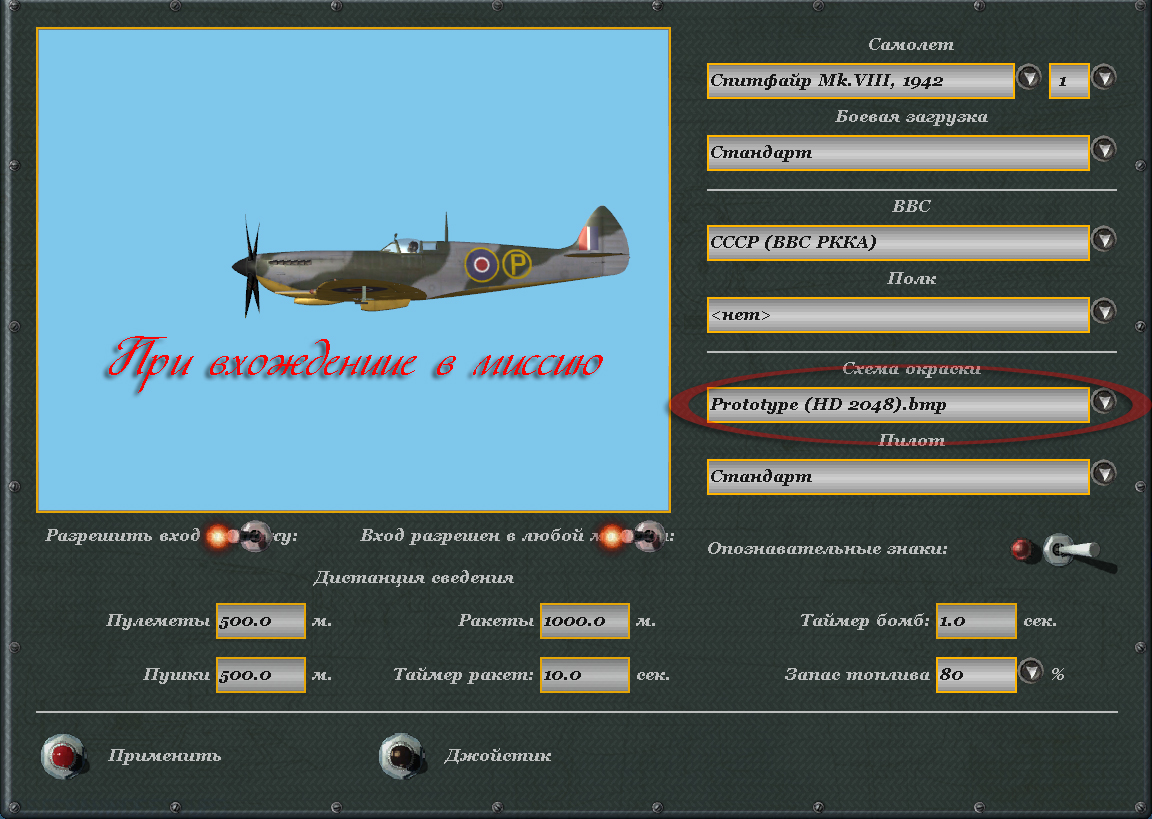Click the arrow beside Запас топлива
This screenshot has height=819, width=1152.
(1031, 672)
